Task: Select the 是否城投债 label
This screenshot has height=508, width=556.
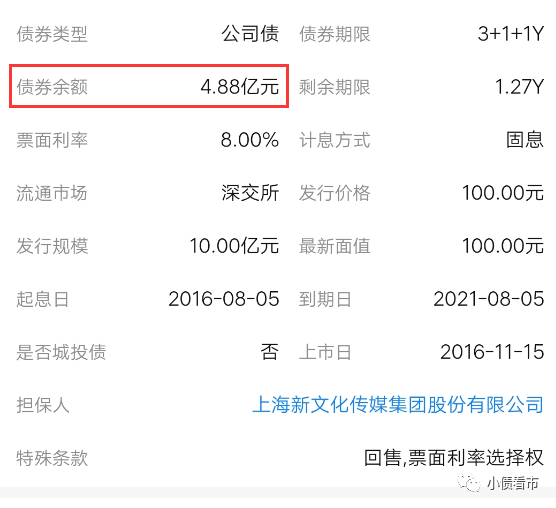Action: point(61,352)
